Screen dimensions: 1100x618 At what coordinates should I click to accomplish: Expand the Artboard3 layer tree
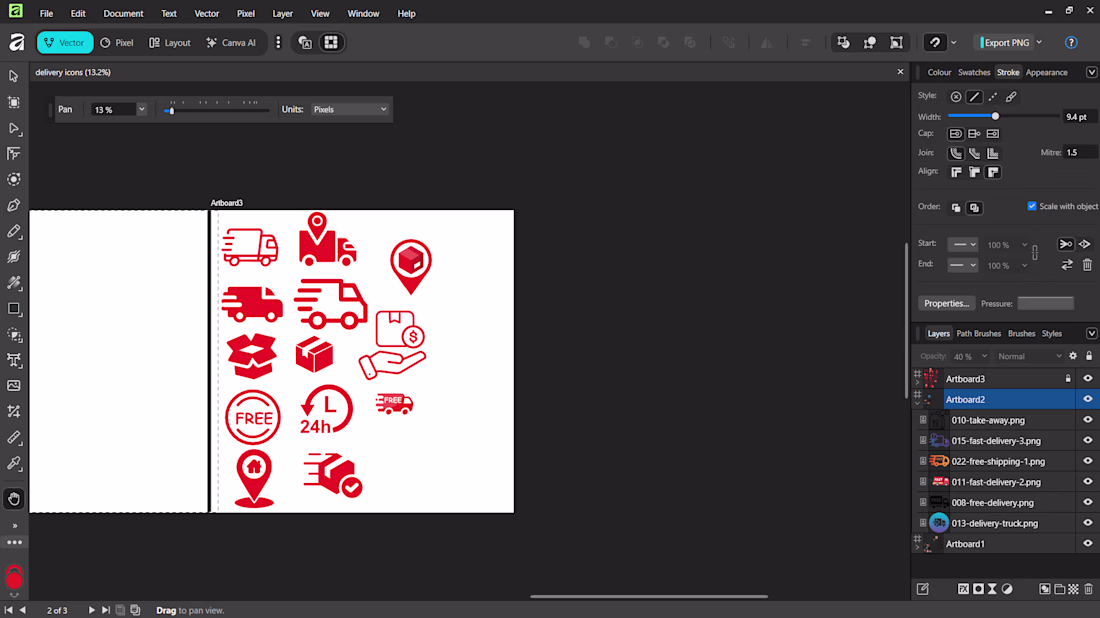pos(917,383)
